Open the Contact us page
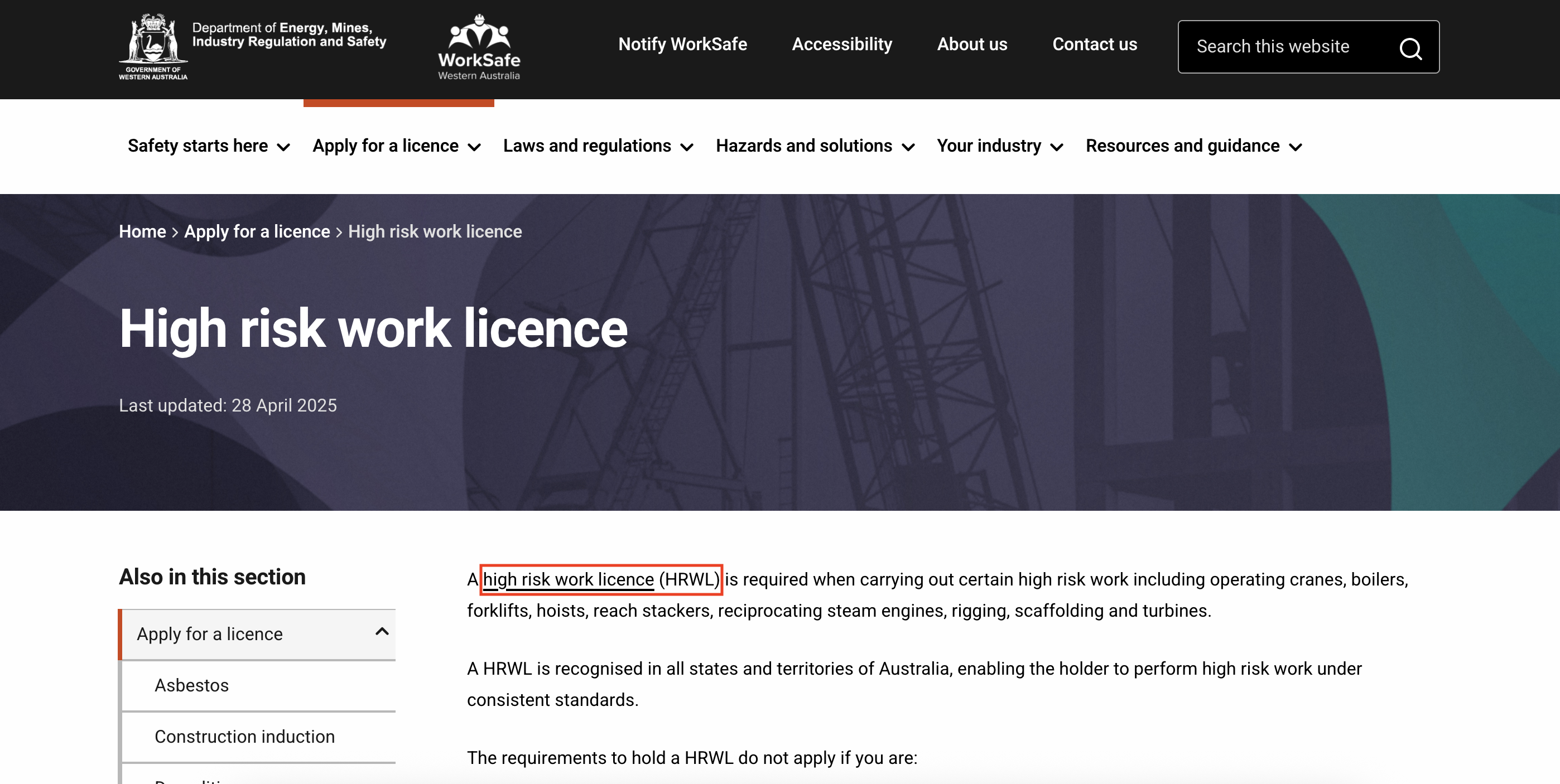Screen dimensions: 1560x784 click(1094, 44)
